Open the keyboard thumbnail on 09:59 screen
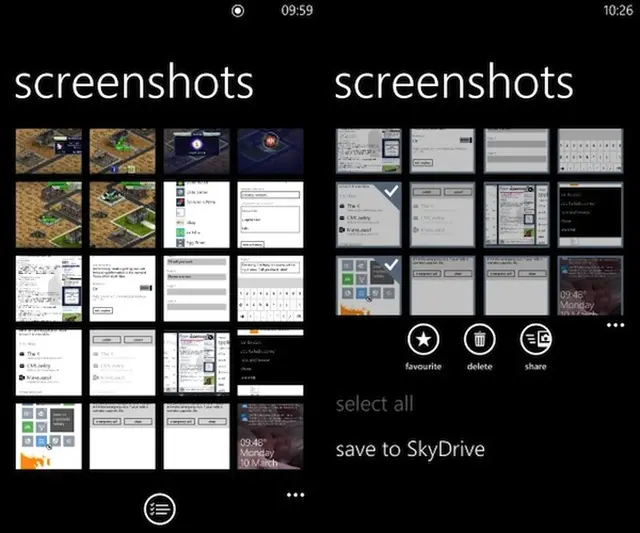 pos(270,289)
